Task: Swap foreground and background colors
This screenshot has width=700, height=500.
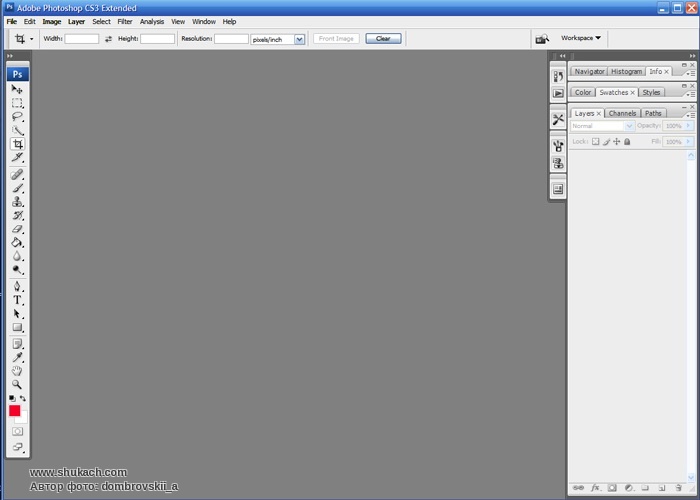Action: click(23, 398)
